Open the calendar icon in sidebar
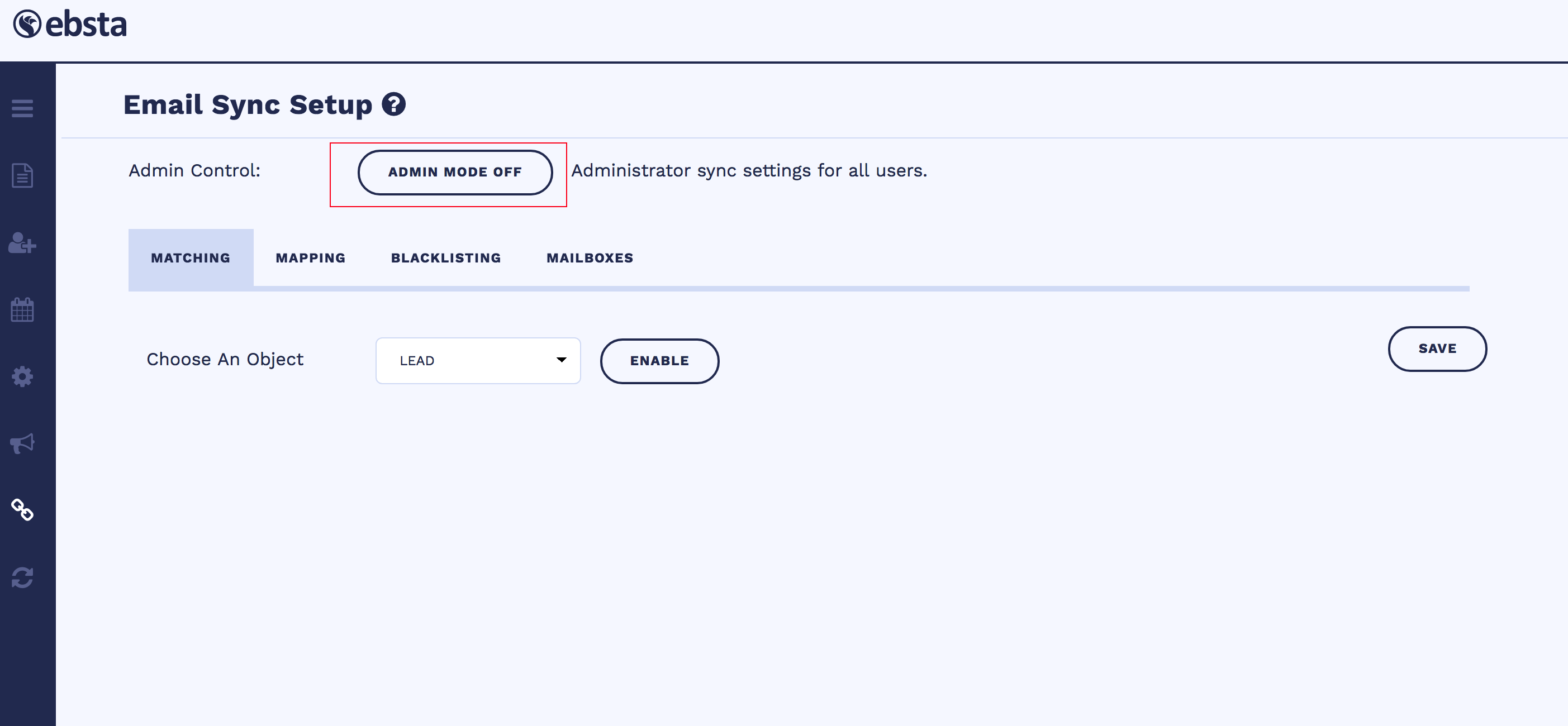The height and width of the screenshot is (726, 1568). (x=22, y=310)
